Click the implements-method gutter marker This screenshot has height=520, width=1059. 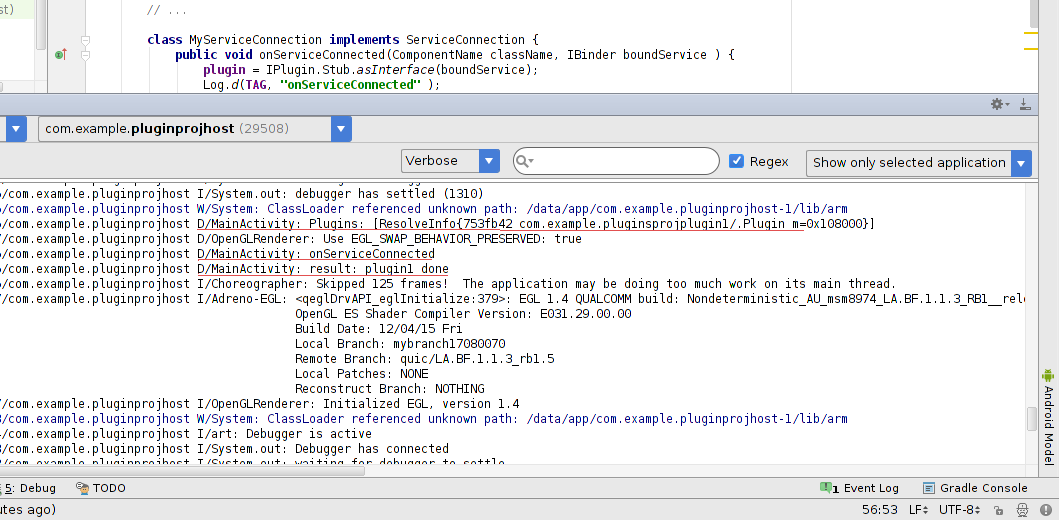60,55
